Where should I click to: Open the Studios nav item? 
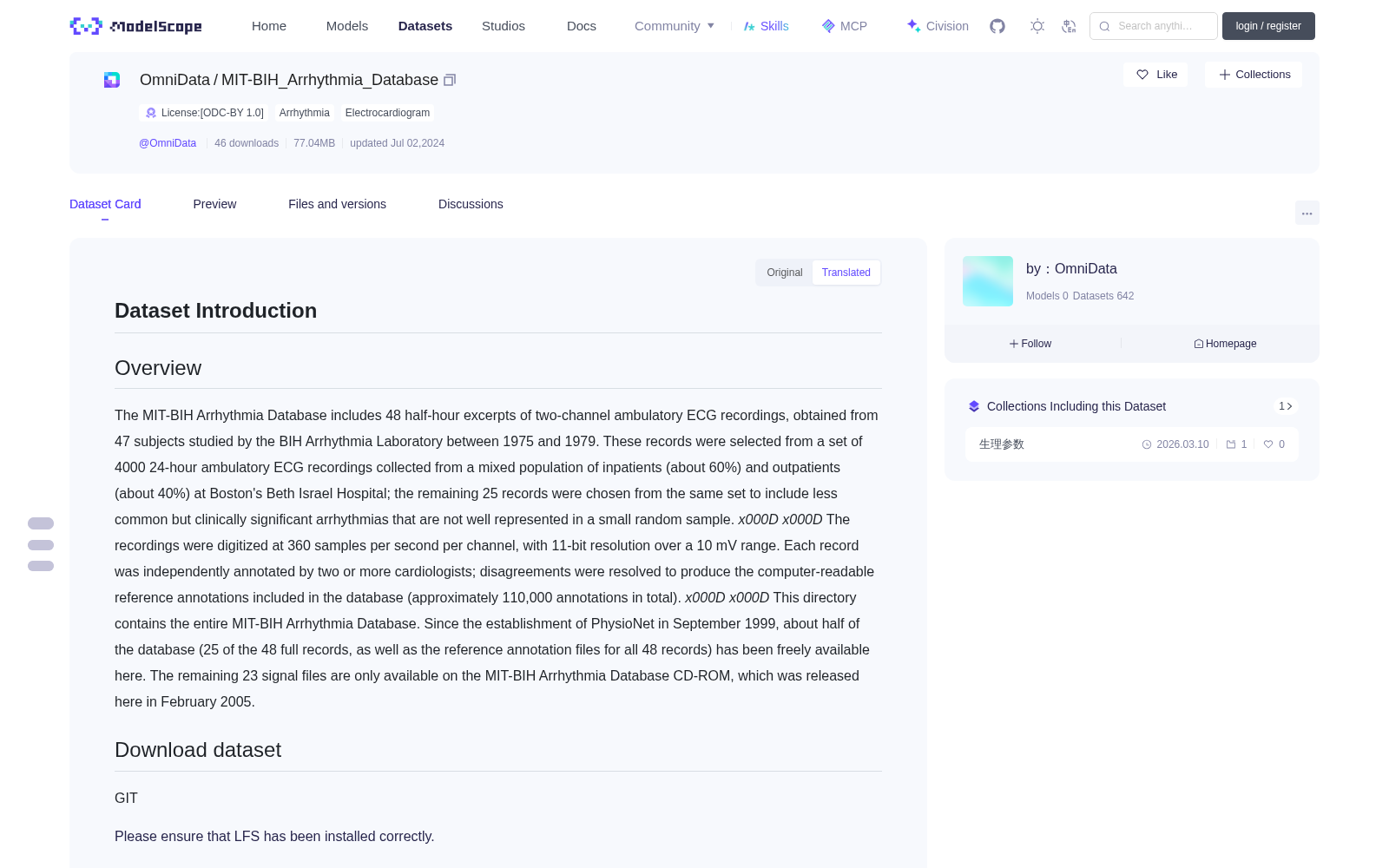(504, 26)
